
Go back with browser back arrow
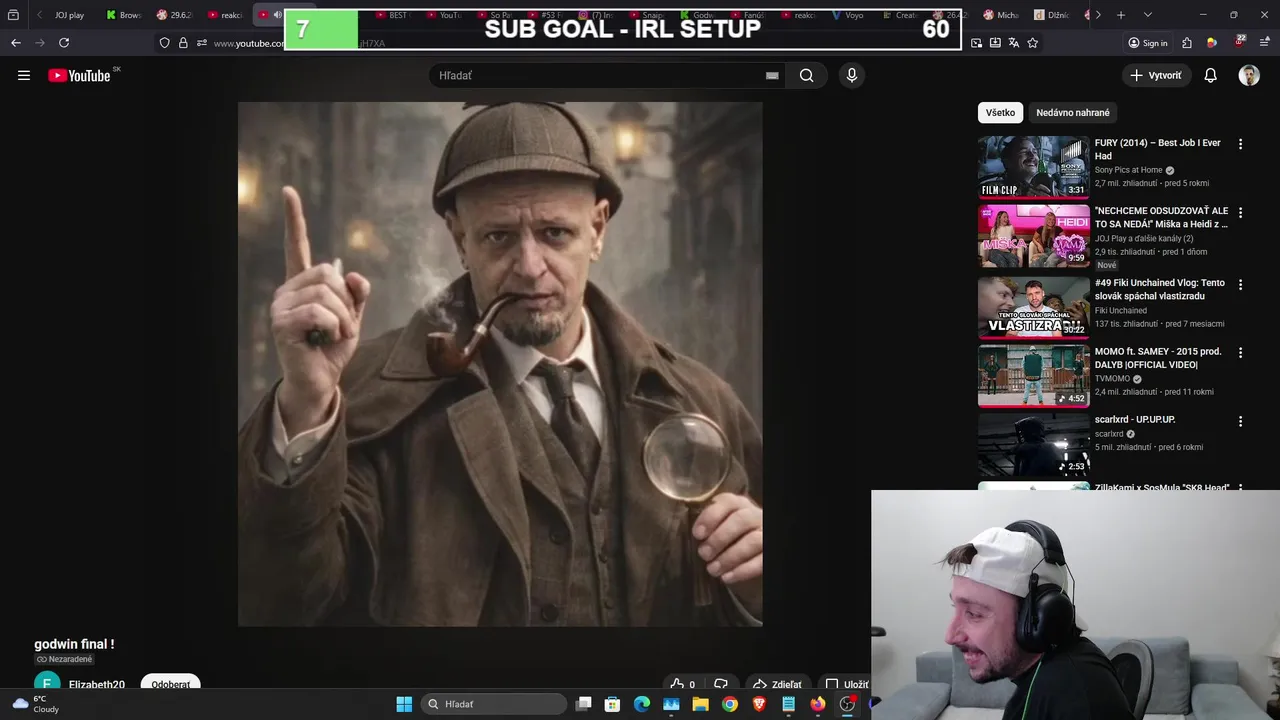[16, 43]
